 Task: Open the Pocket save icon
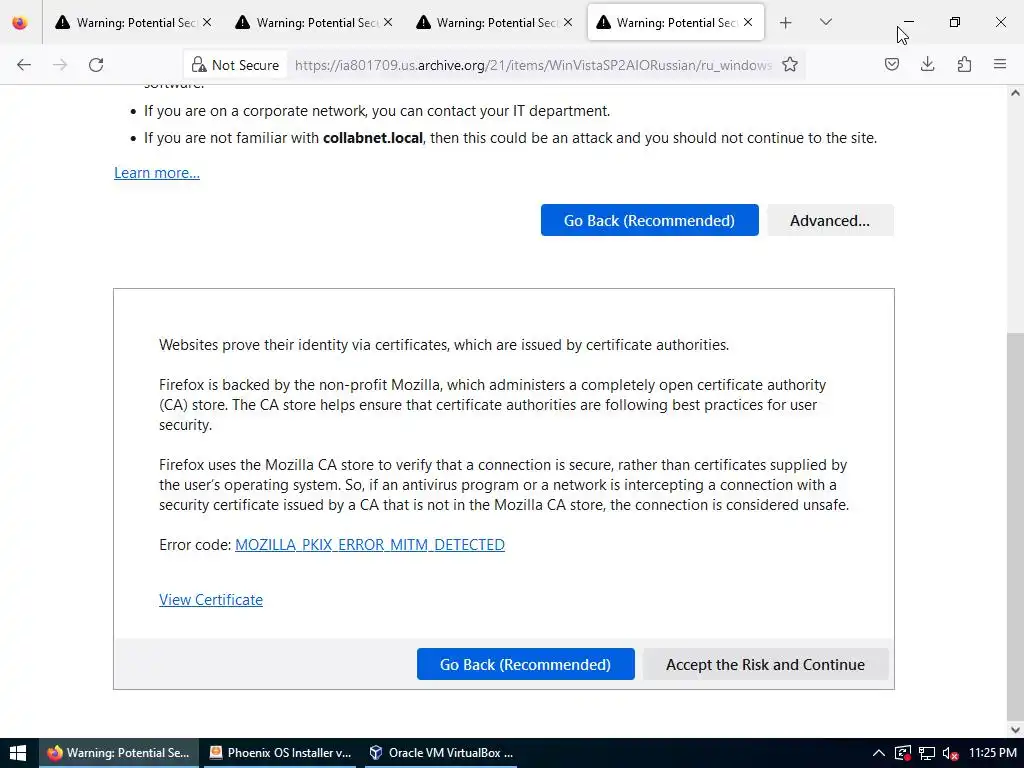pyautogui.click(x=891, y=64)
